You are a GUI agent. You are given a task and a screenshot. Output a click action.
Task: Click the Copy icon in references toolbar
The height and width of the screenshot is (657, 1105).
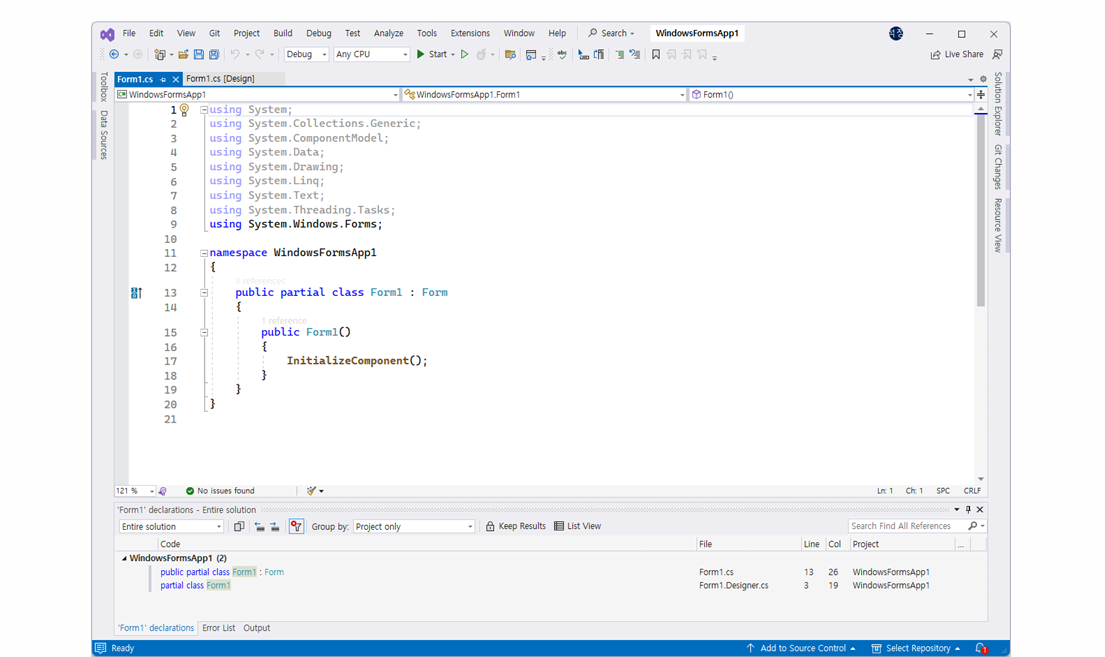point(239,527)
